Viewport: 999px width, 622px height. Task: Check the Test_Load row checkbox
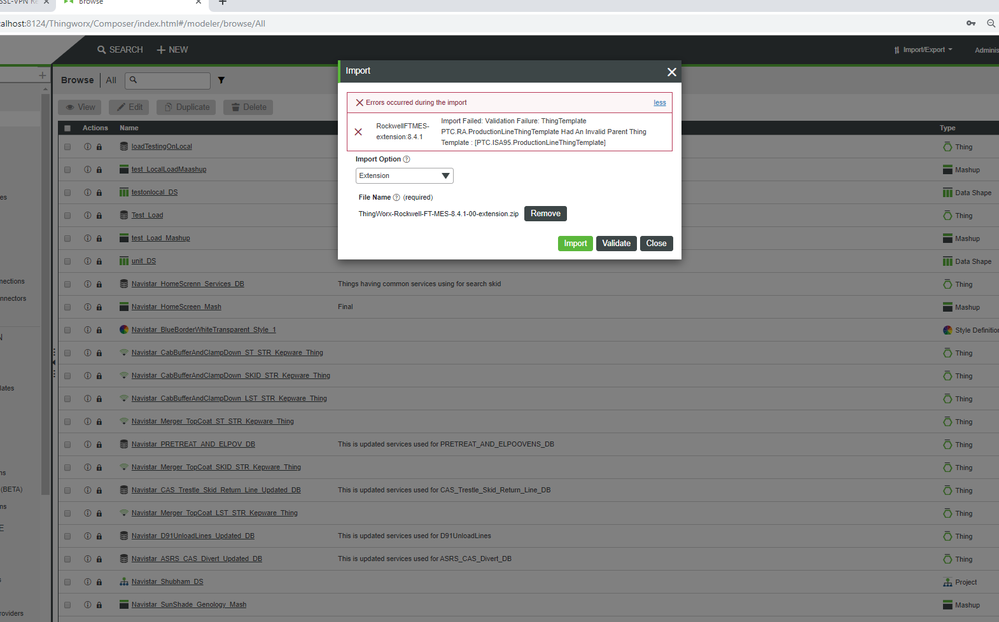coord(68,215)
